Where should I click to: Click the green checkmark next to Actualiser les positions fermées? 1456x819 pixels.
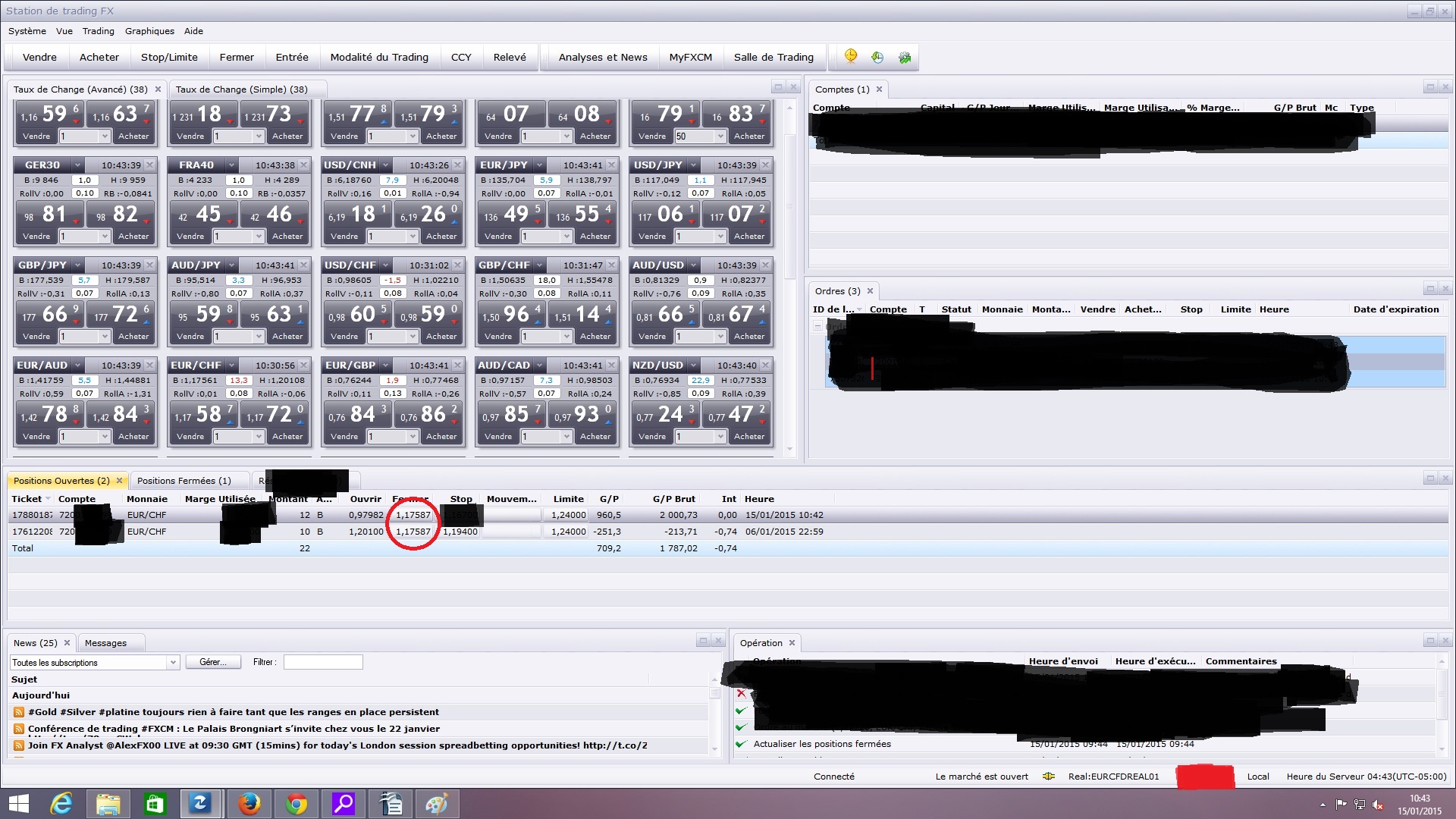pos(741,744)
